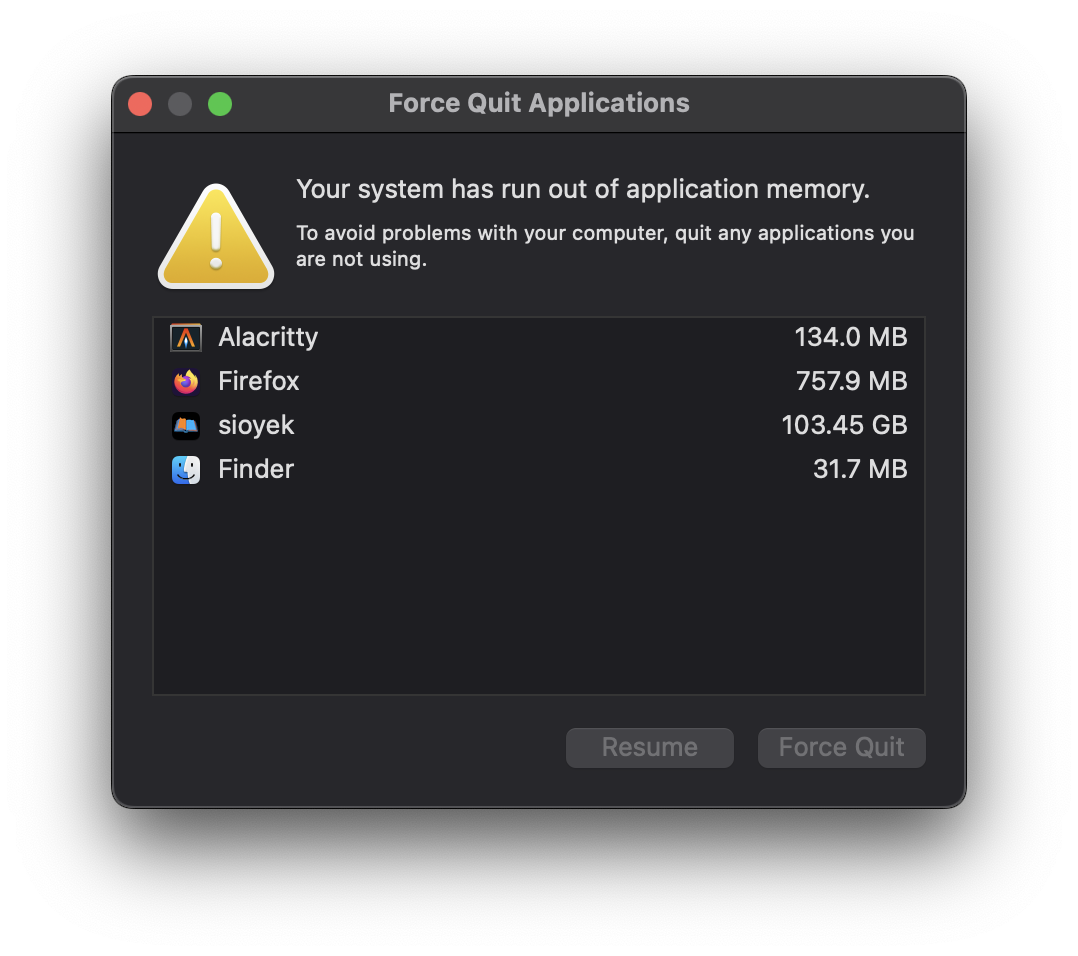Select Alacritty in the application list

(267, 337)
